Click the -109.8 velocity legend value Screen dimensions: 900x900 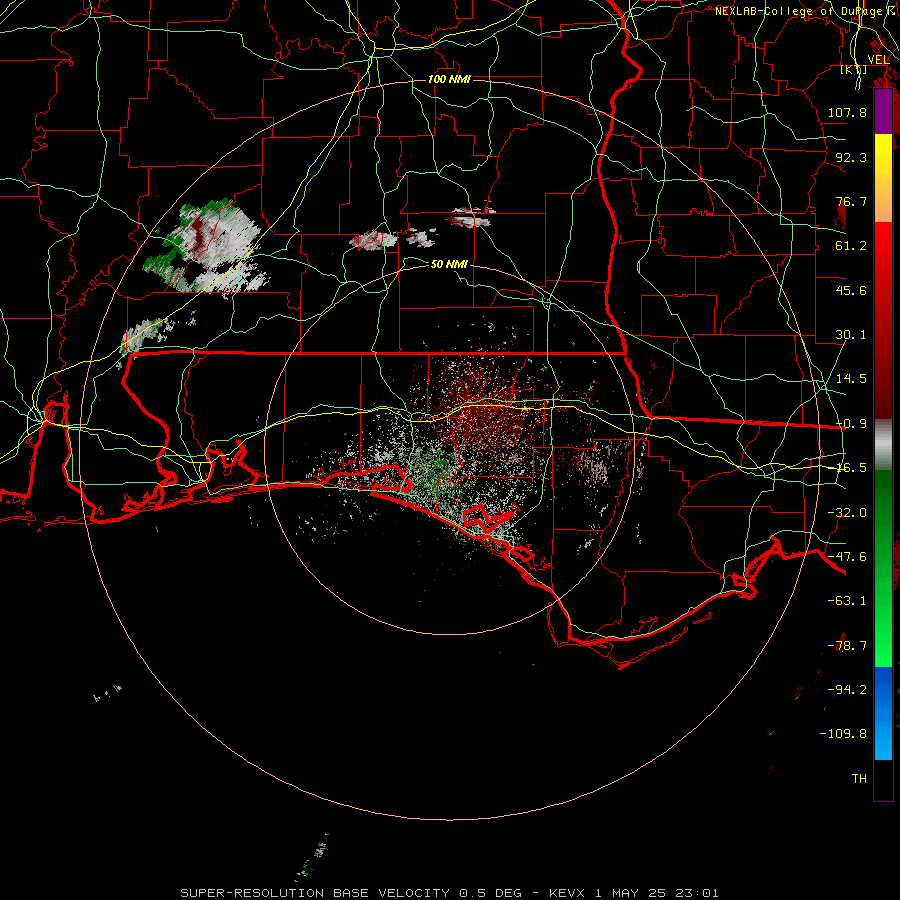[843, 734]
